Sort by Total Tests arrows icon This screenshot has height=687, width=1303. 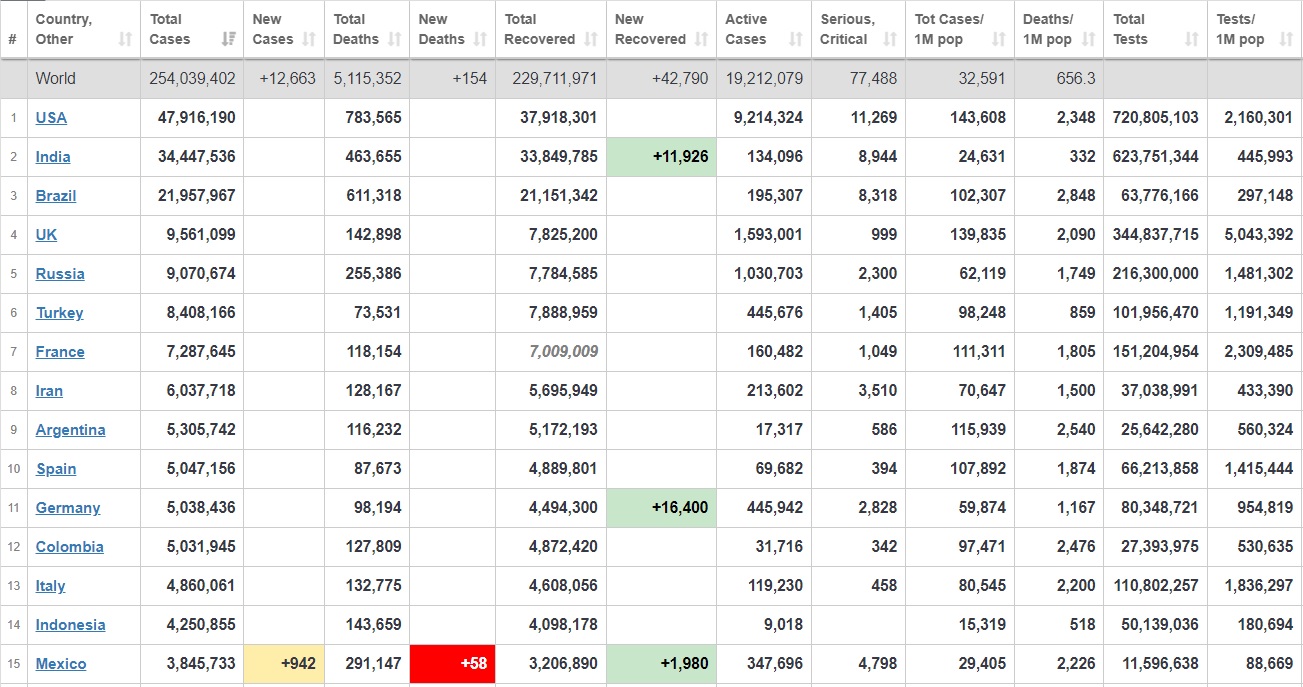tap(1191, 40)
